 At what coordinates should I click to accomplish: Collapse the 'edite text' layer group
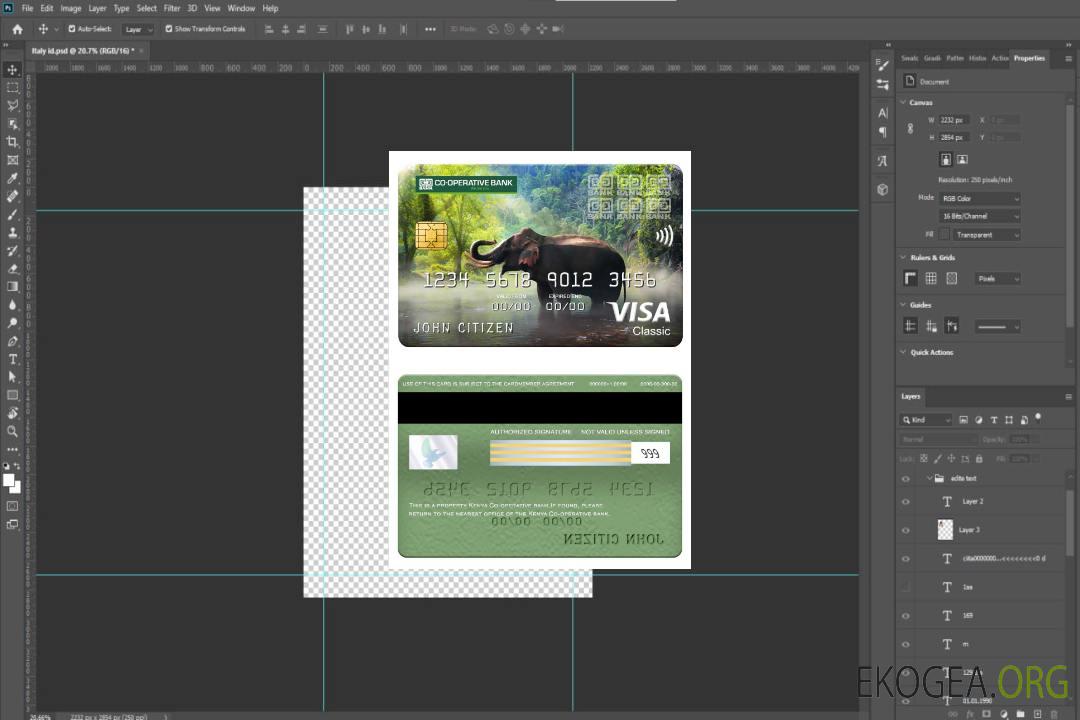tap(928, 478)
